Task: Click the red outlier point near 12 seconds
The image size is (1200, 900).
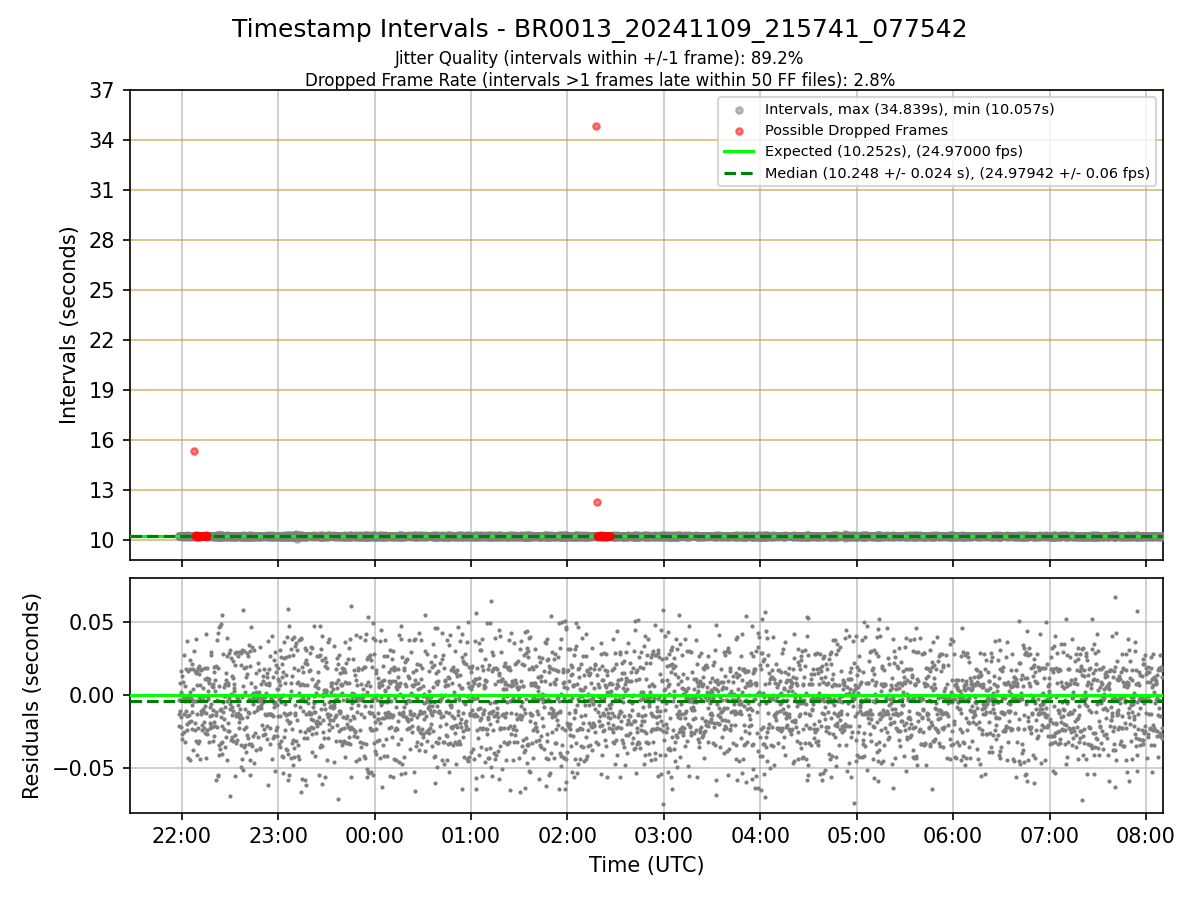Action: 597,502
